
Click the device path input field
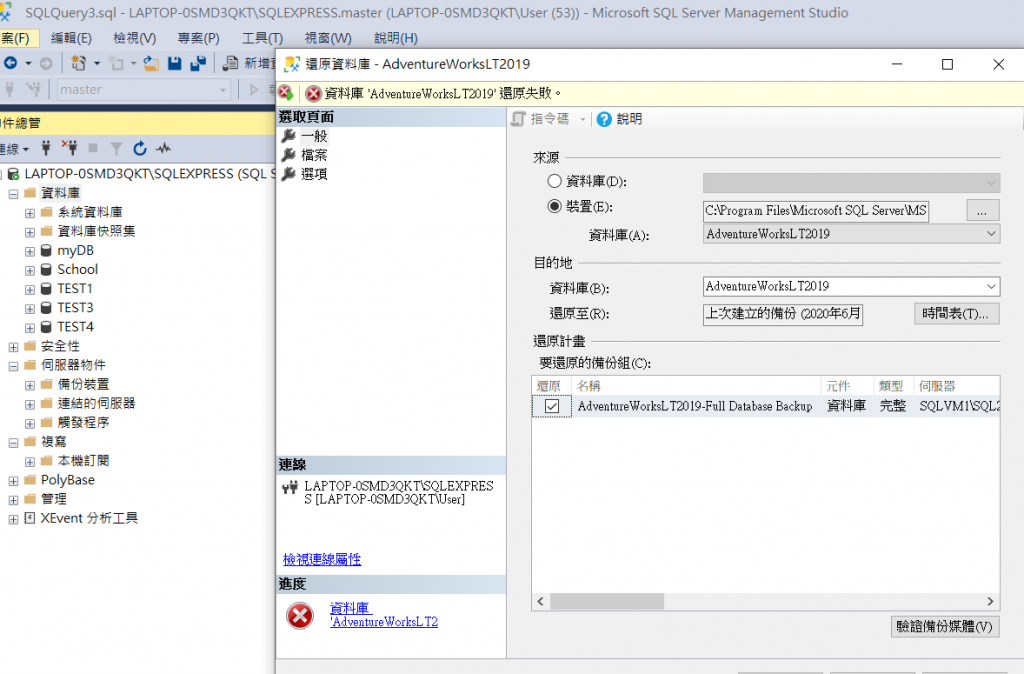coord(816,210)
